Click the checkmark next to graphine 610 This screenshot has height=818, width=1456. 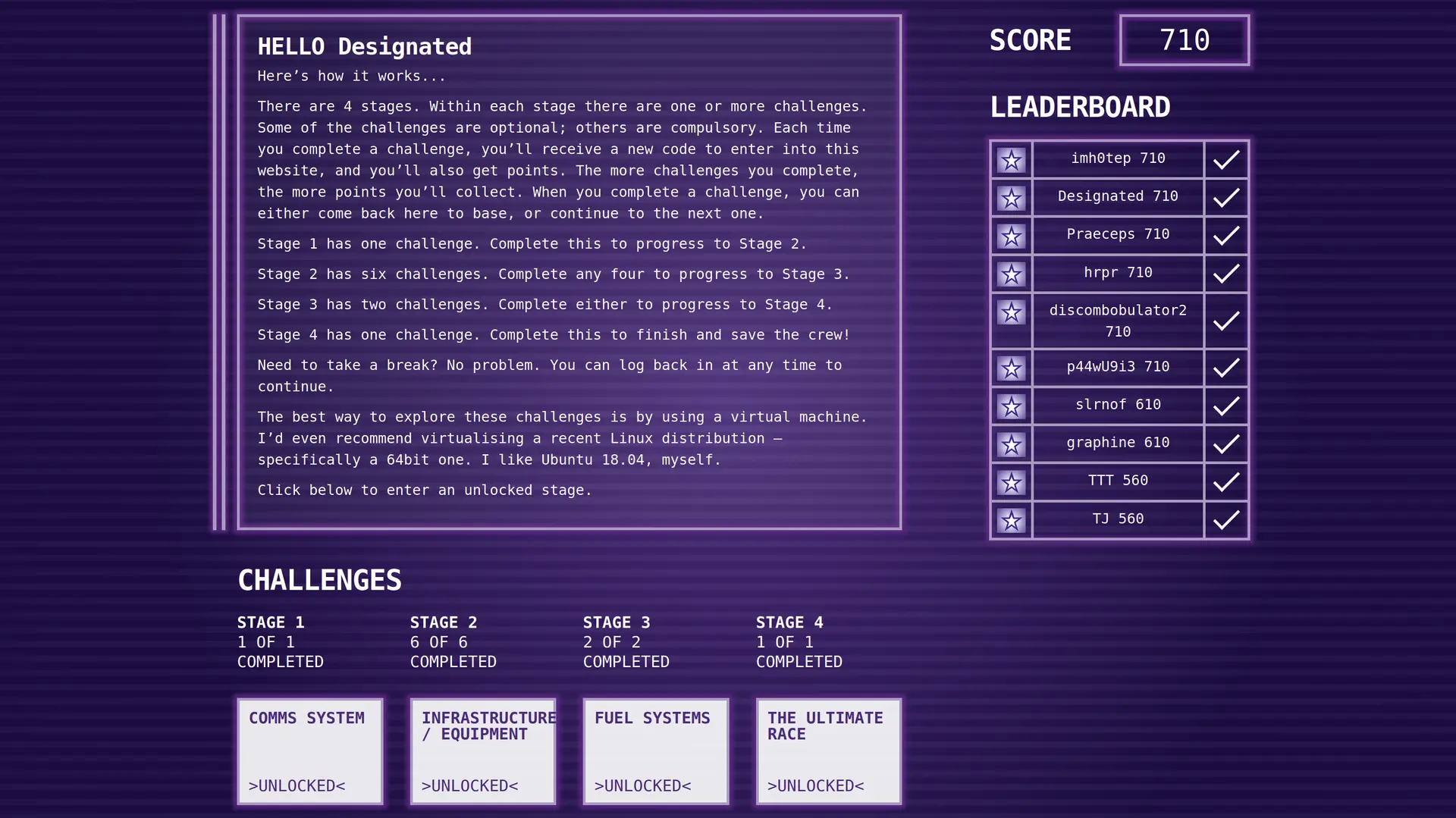tap(1226, 443)
